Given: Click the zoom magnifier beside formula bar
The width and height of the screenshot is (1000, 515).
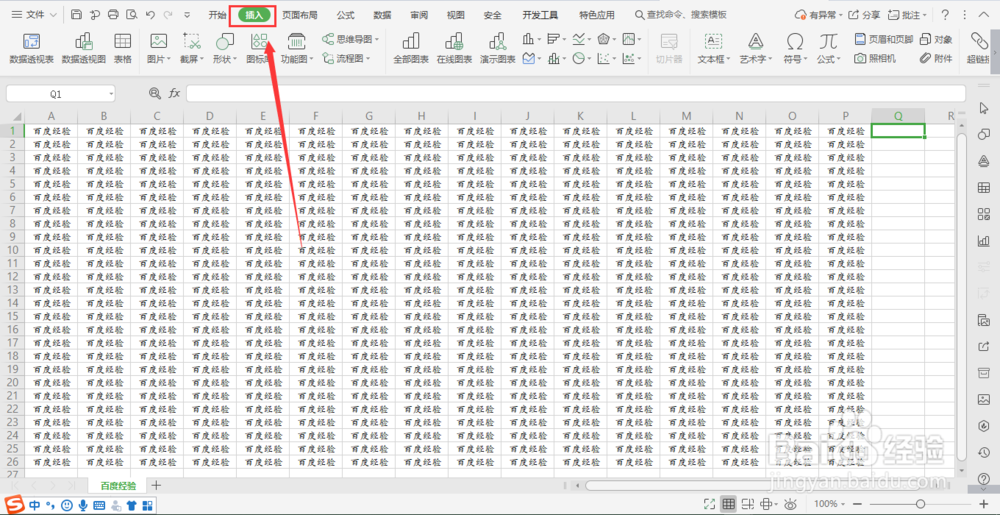Looking at the screenshot, I should [155, 94].
